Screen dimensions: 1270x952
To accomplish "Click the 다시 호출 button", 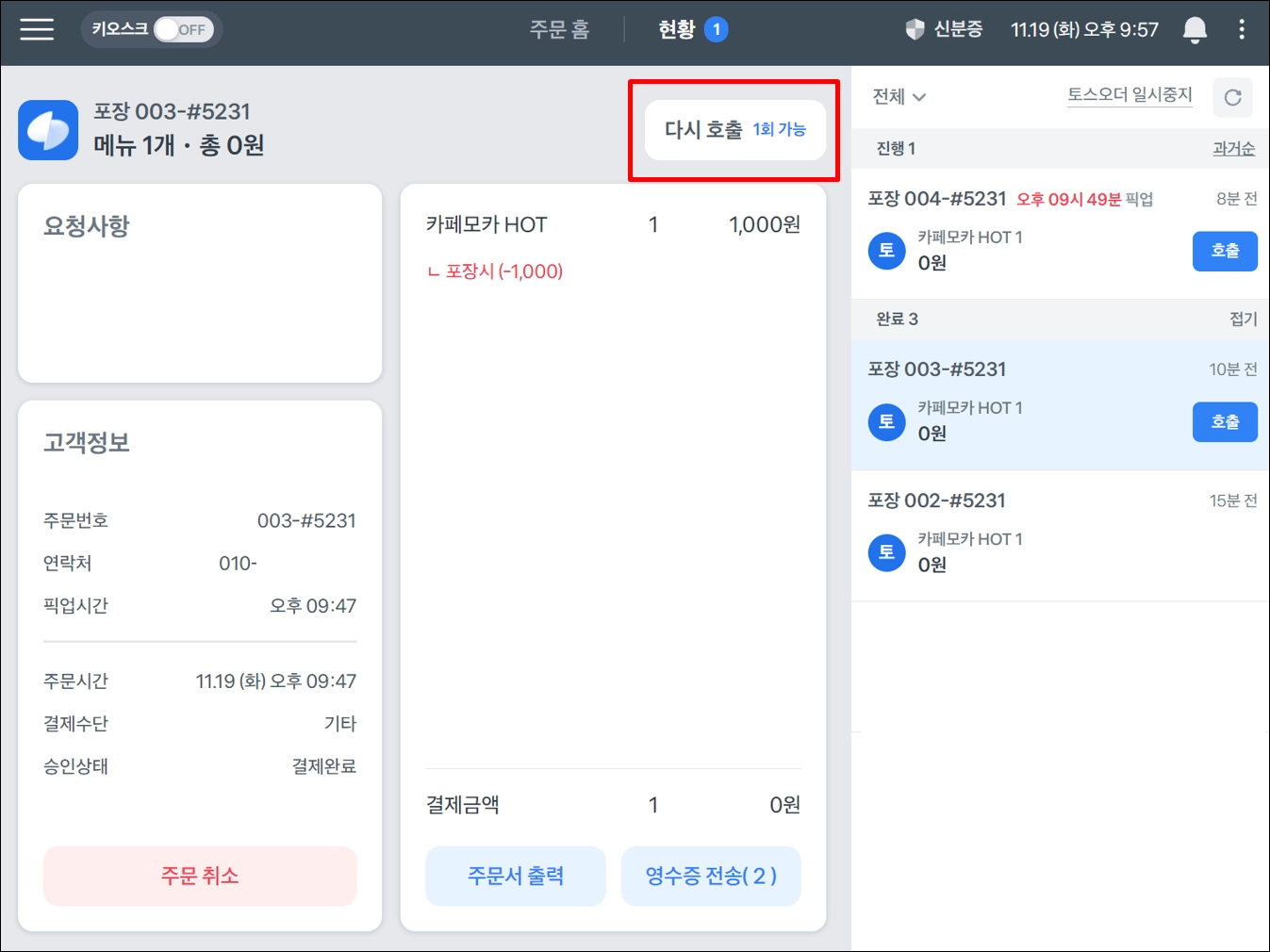I will click(x=735, y=130).
